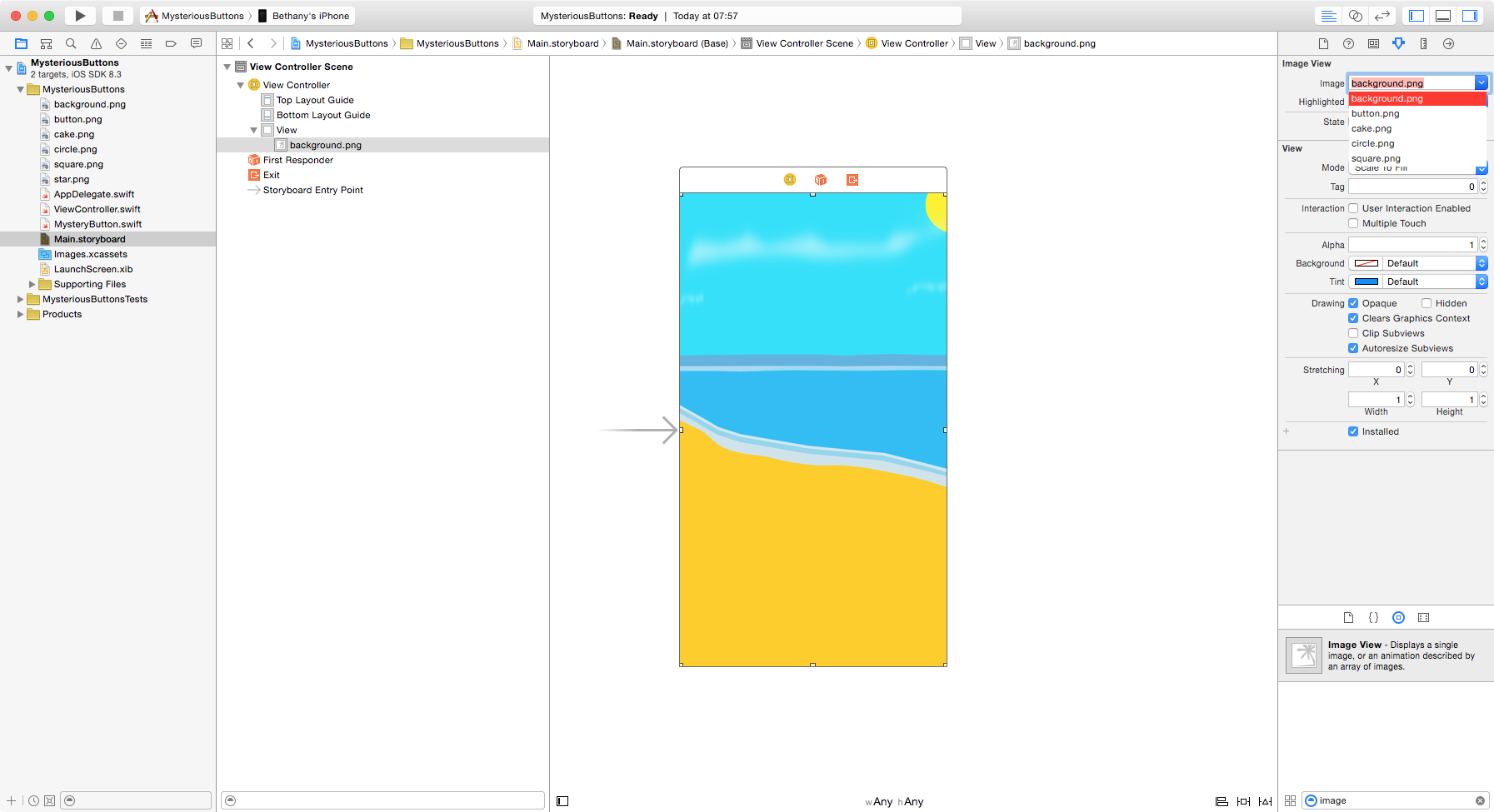Open Resolve Auto Layout Issues menu
The image size is (1494, 812).
[1265, 801]
